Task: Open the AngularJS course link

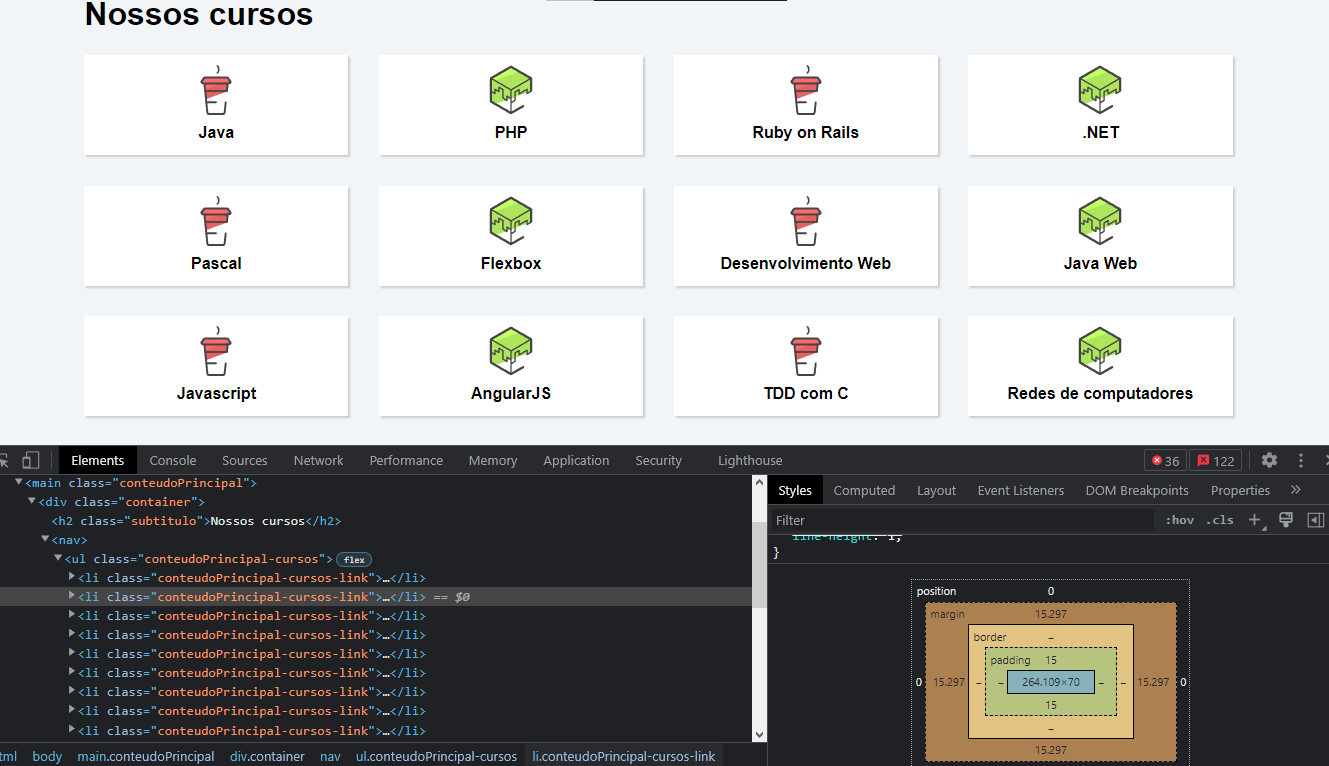Action: tap(511, 366)
